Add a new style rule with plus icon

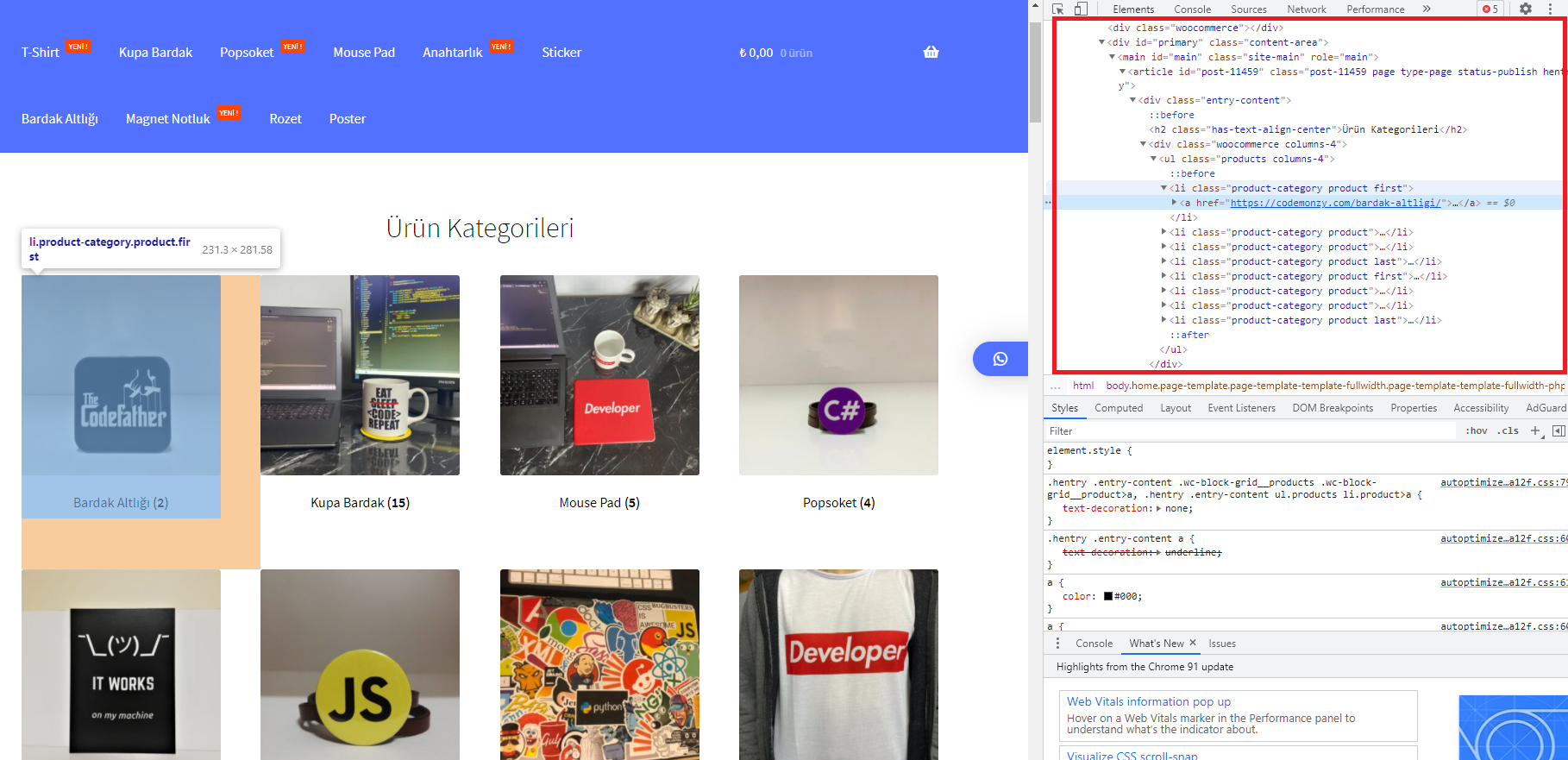pyautogui.click(x=1535, y=430)
